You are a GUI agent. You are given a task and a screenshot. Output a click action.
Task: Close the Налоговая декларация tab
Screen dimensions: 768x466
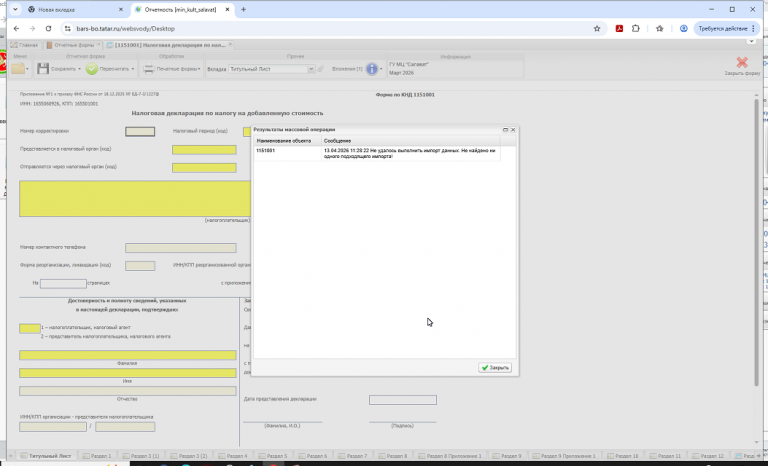tap(230, 45)
